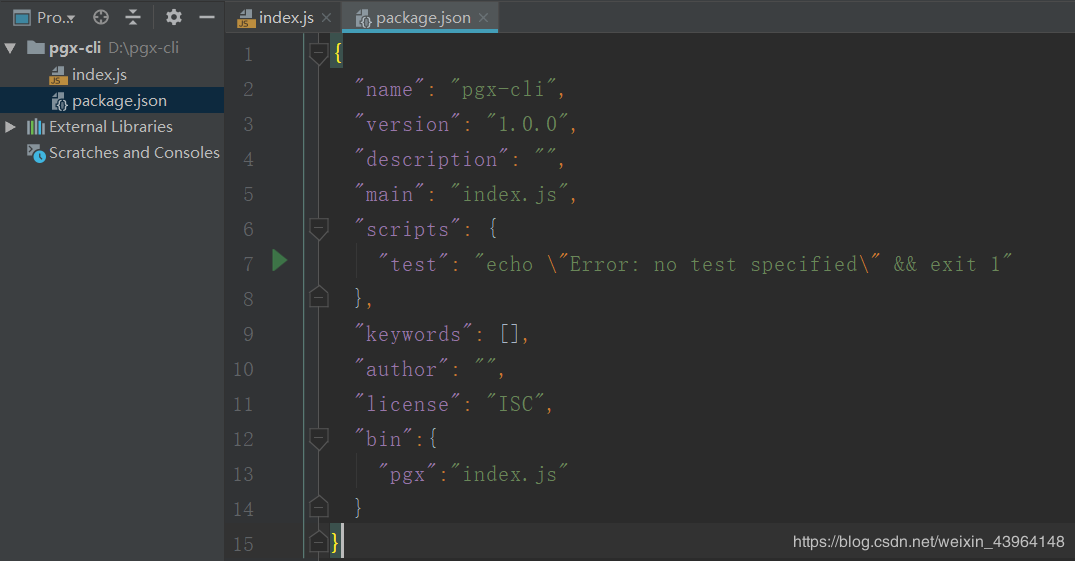Click the Collapse All icon

click(133, 17)
